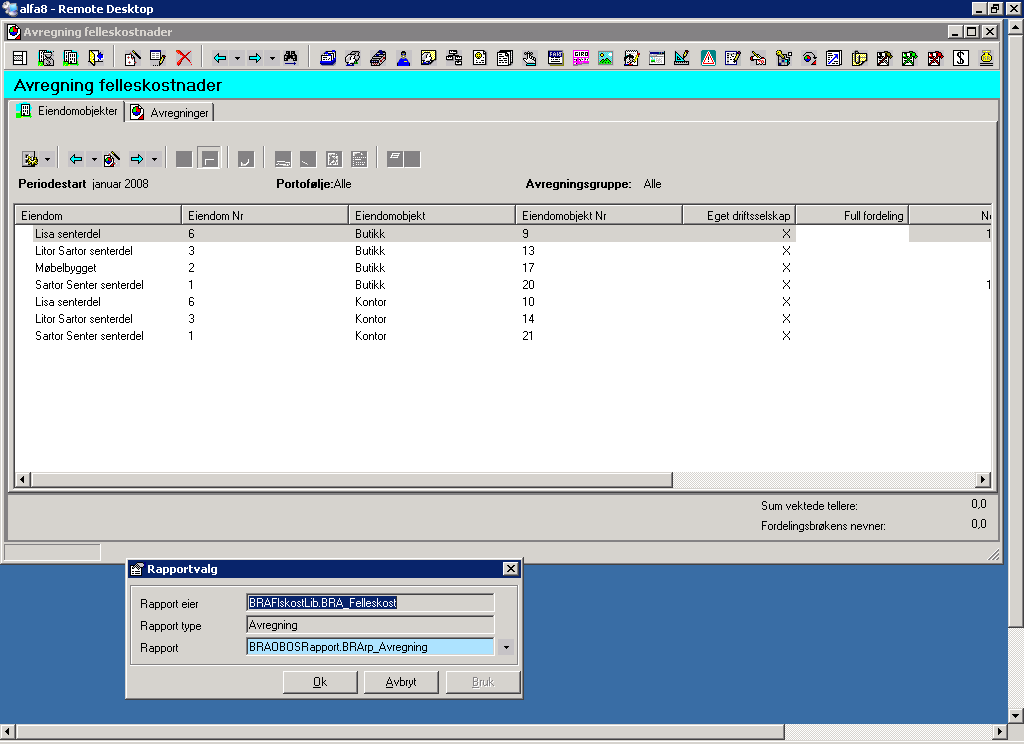The width and height of the screenshot is (1024, 744).
Task: Click the Remote Desktop bottom horizontal scrollbar
Action: click(400, 732)
